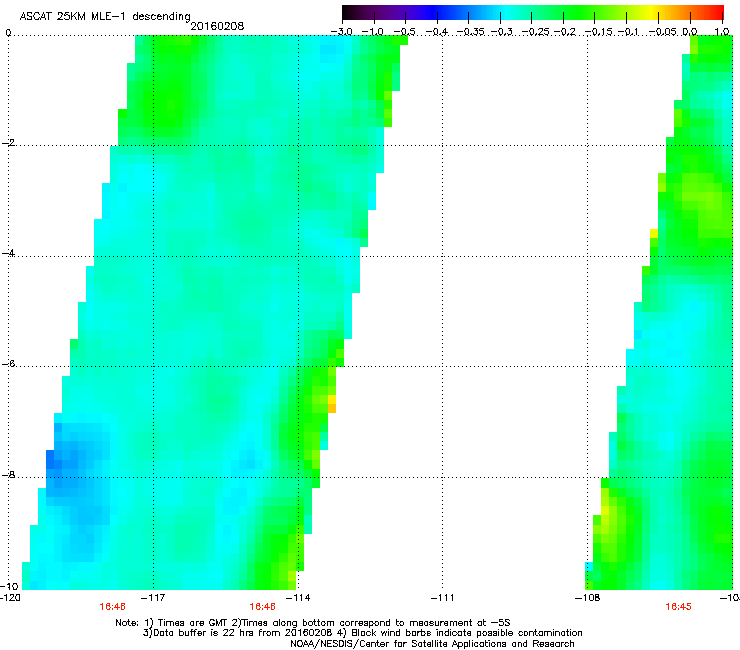Click the 'Times are GMT' note line

(x=312, y=623)
